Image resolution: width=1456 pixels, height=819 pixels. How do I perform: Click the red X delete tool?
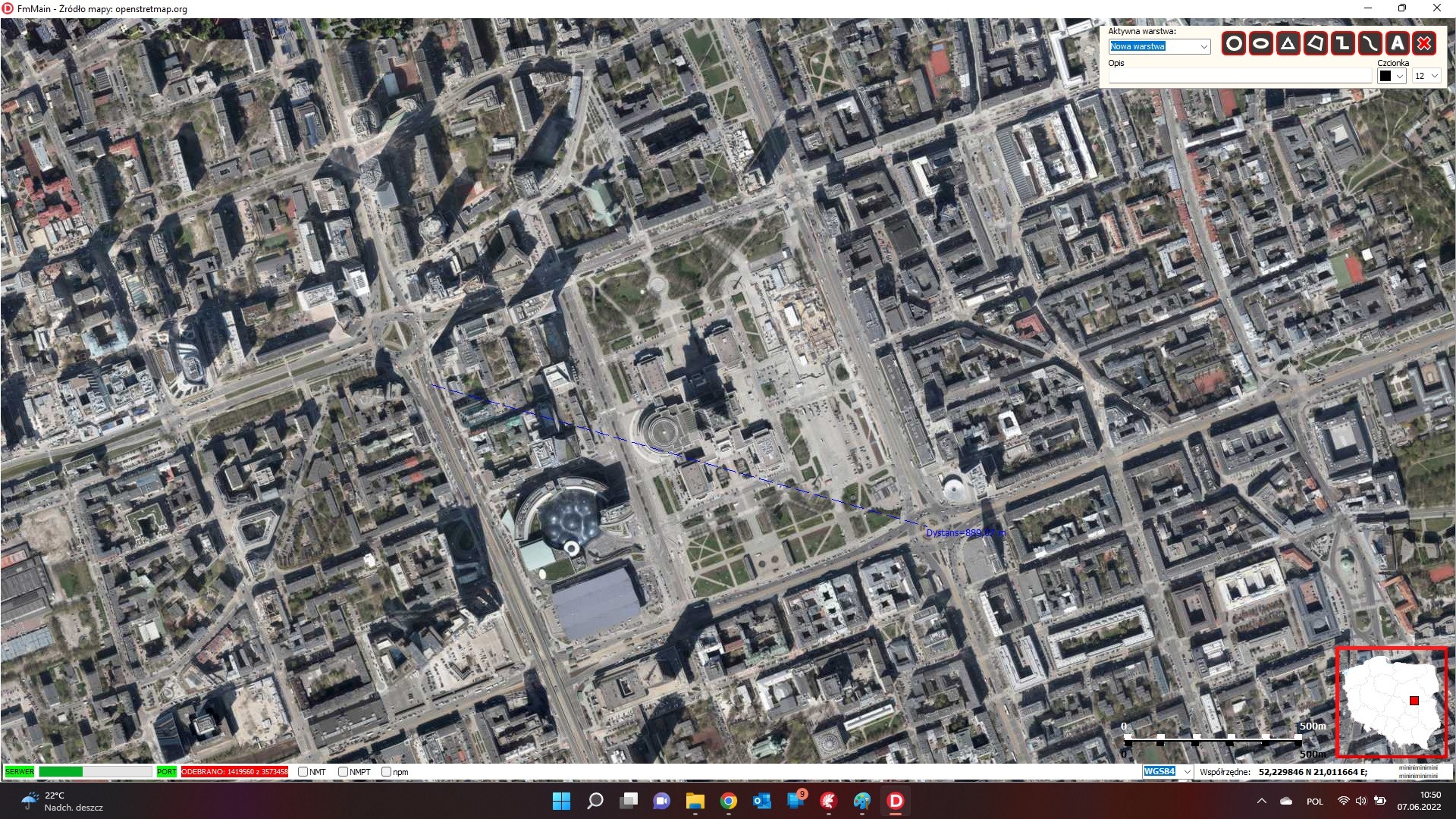point(1425,44)
